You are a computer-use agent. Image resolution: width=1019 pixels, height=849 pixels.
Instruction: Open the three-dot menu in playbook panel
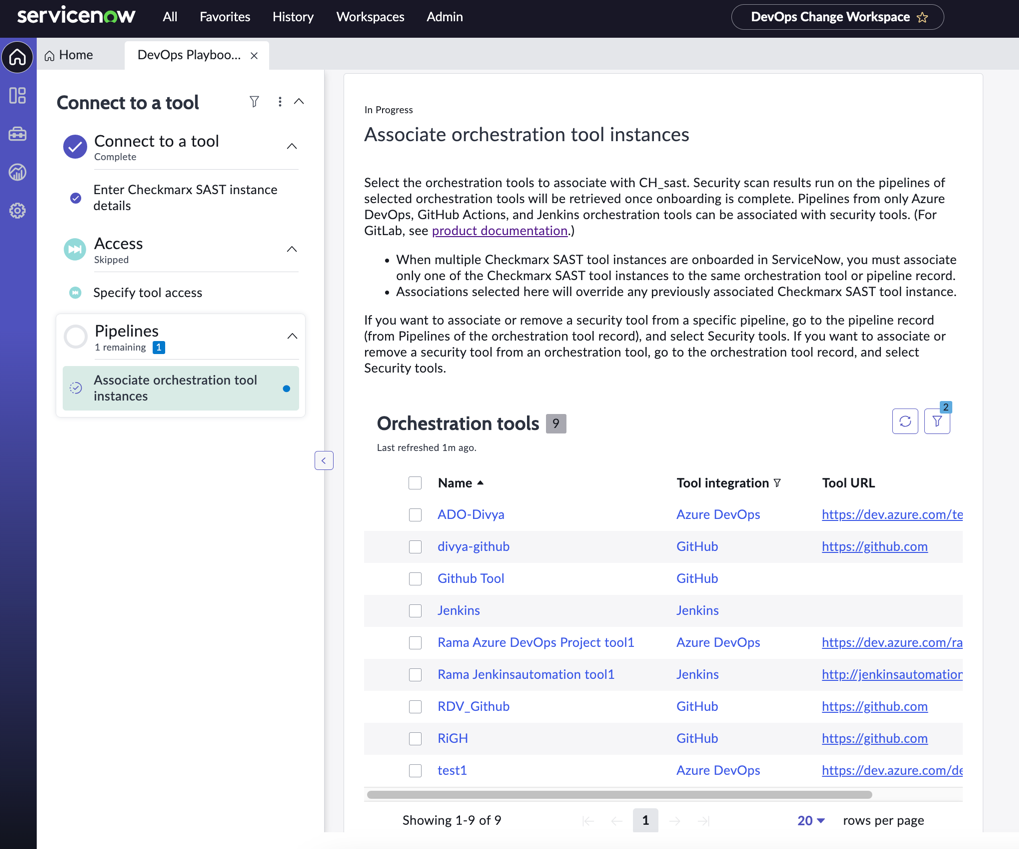(x=279, y=101)
